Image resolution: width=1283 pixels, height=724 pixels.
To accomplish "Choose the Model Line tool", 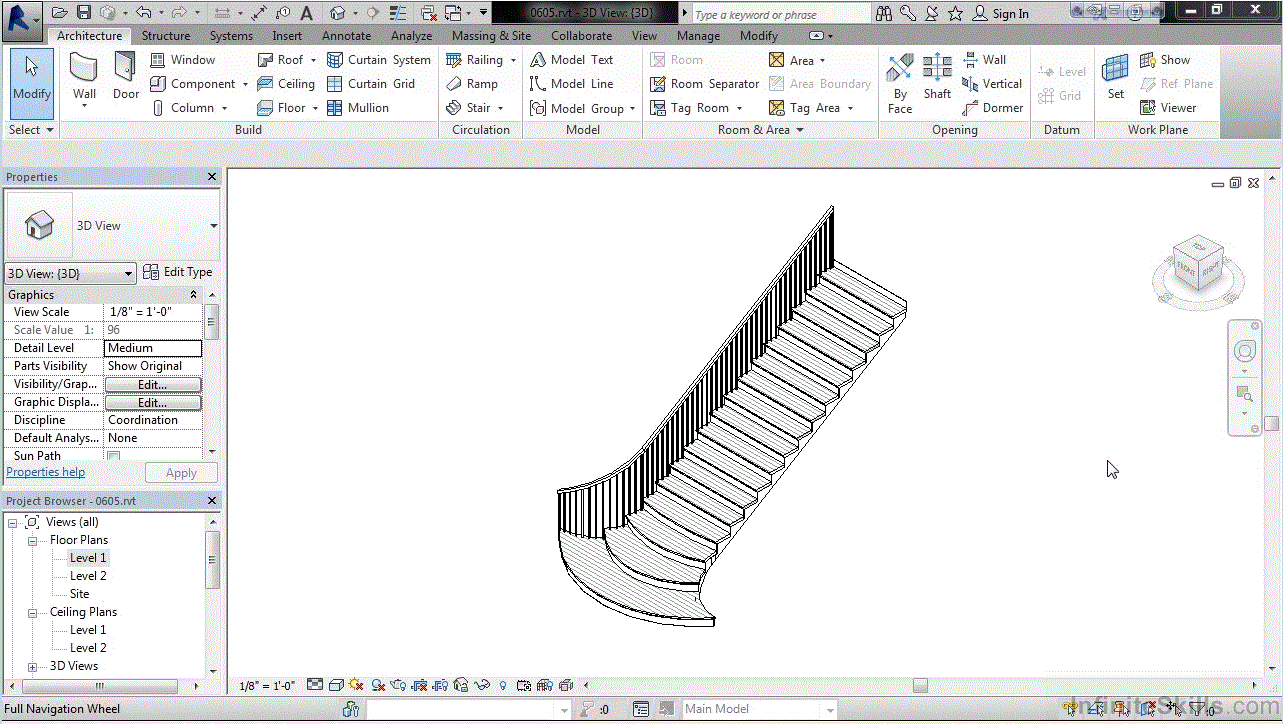I will tap(571, 84).
